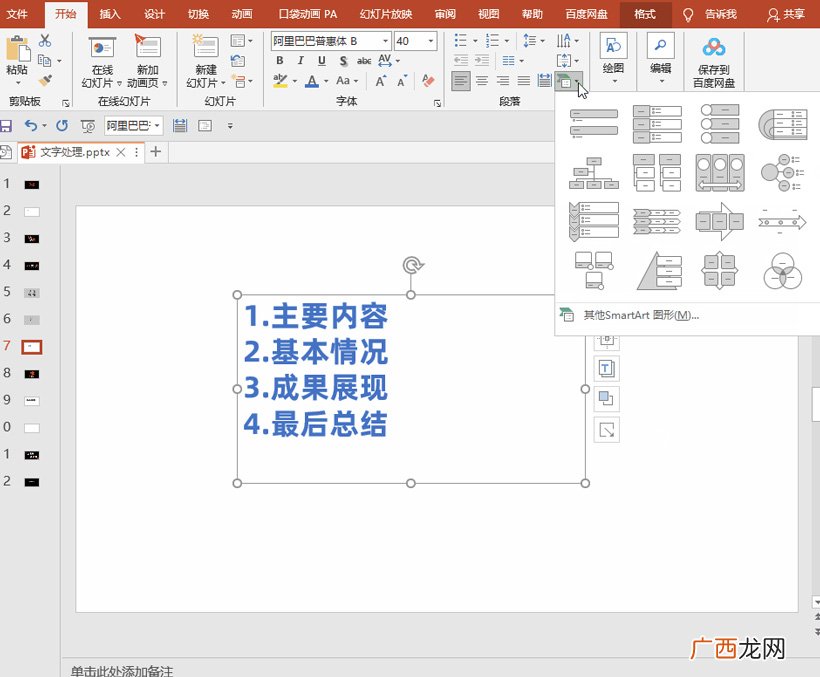Viewport: 820px width, 677px height.
Task: Click the Shadow text S icon
Action: (343, 61)
